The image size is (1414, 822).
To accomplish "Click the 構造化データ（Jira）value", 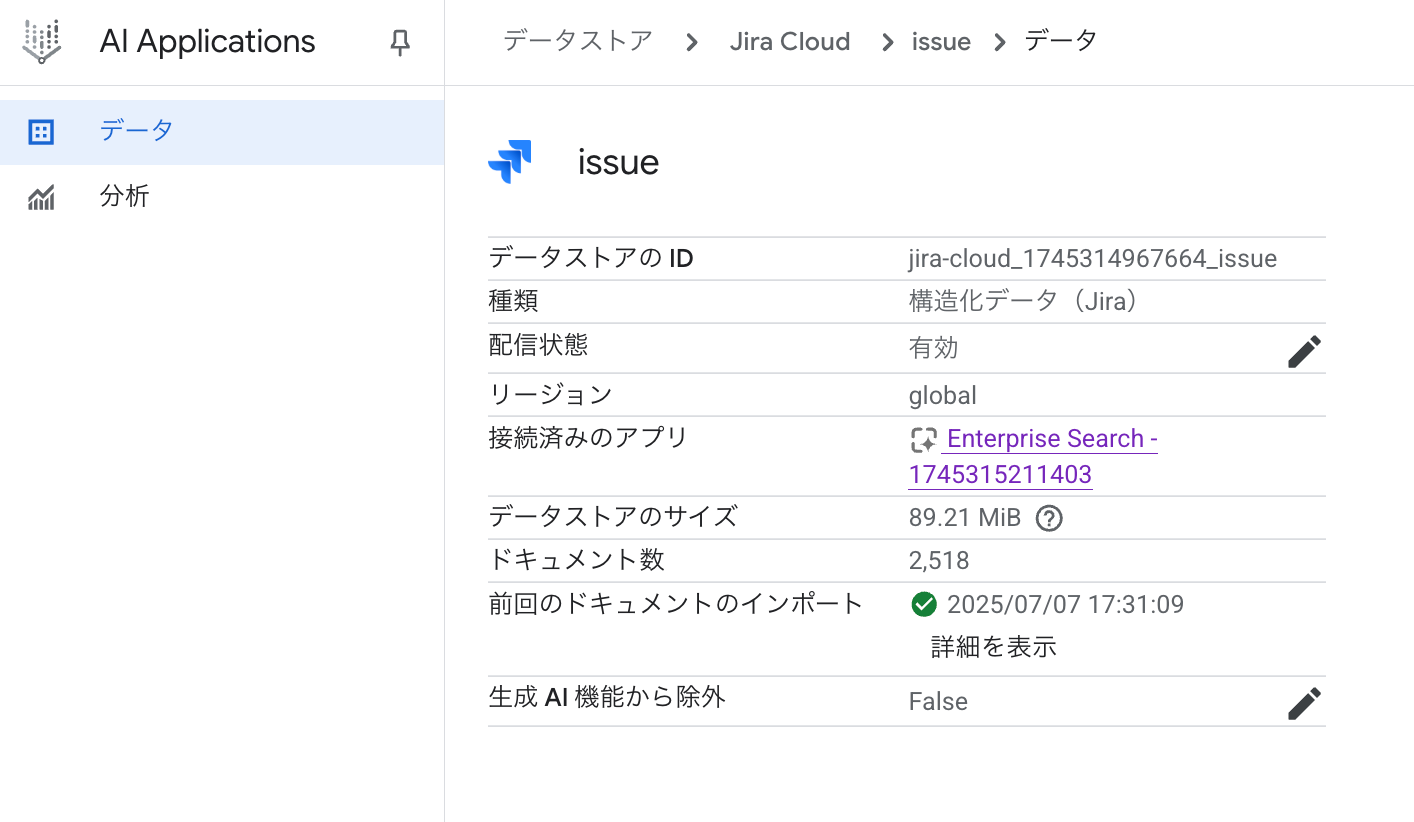I will 1024,302.
